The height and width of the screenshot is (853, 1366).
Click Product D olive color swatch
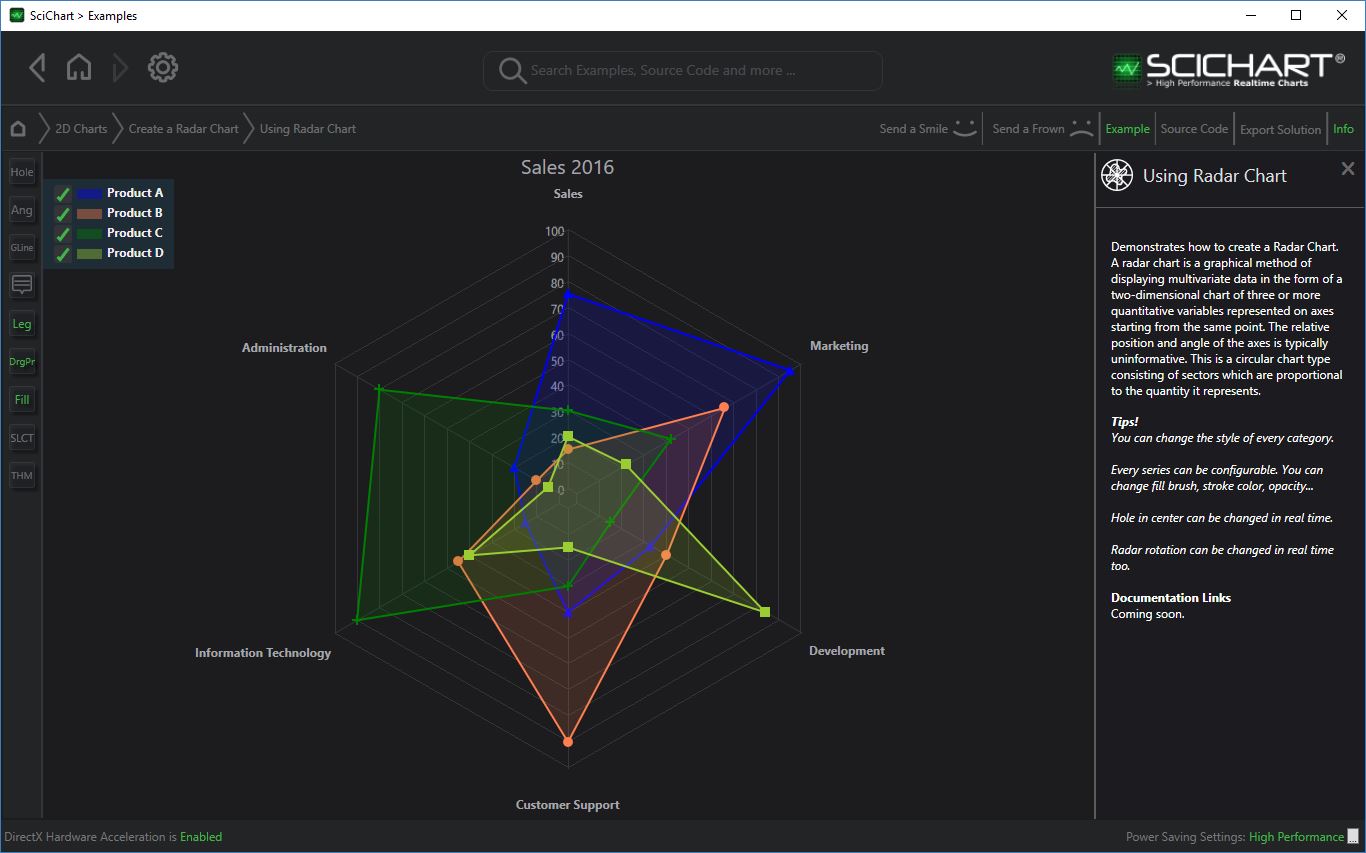coord(89,253)
